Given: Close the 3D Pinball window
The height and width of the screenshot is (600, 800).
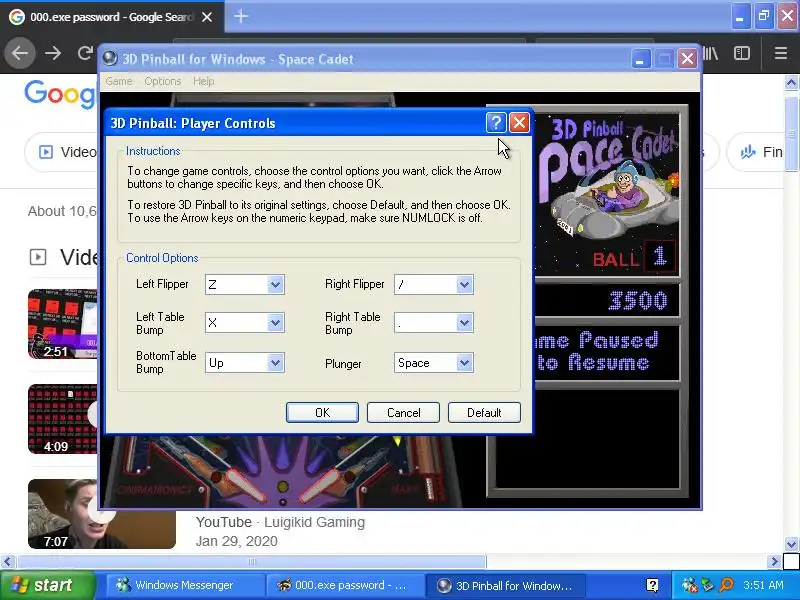Looking at the screenshot, I should (x=687, y=59).
